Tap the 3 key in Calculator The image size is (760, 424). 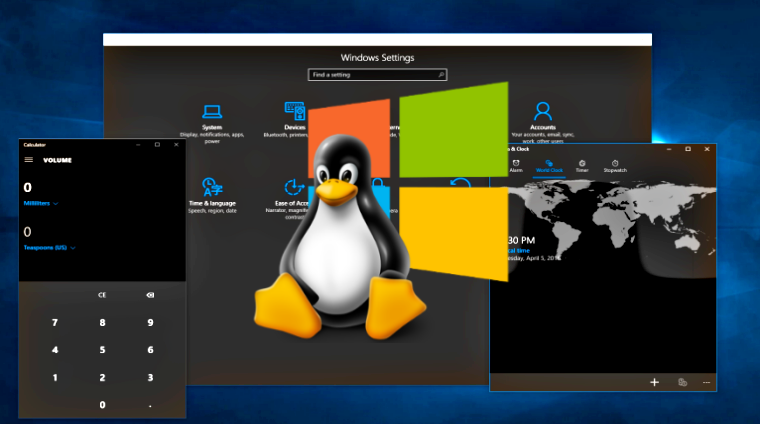click(150, 377)
